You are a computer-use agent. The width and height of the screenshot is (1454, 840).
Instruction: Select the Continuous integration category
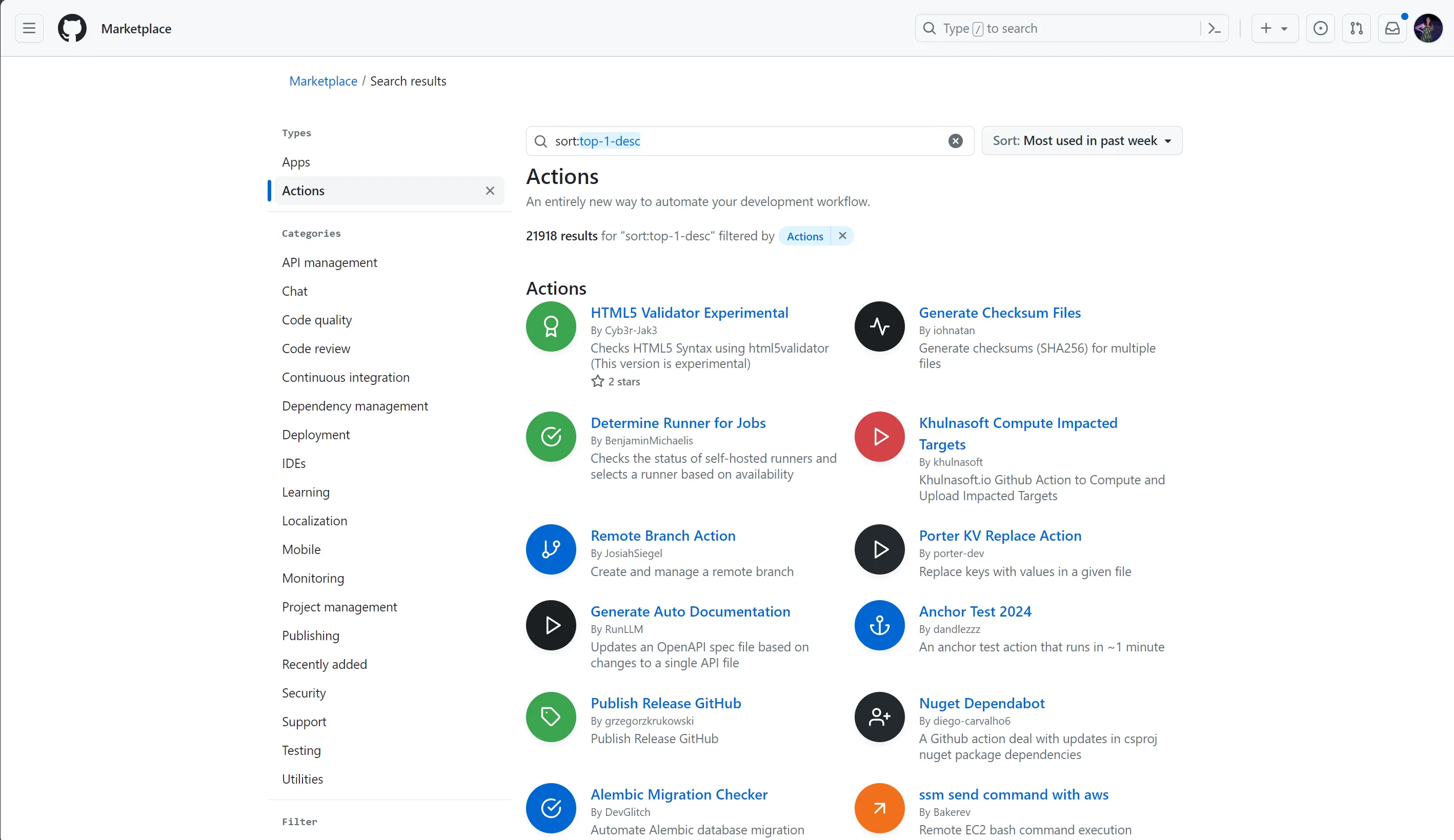(x=346, y=377)
